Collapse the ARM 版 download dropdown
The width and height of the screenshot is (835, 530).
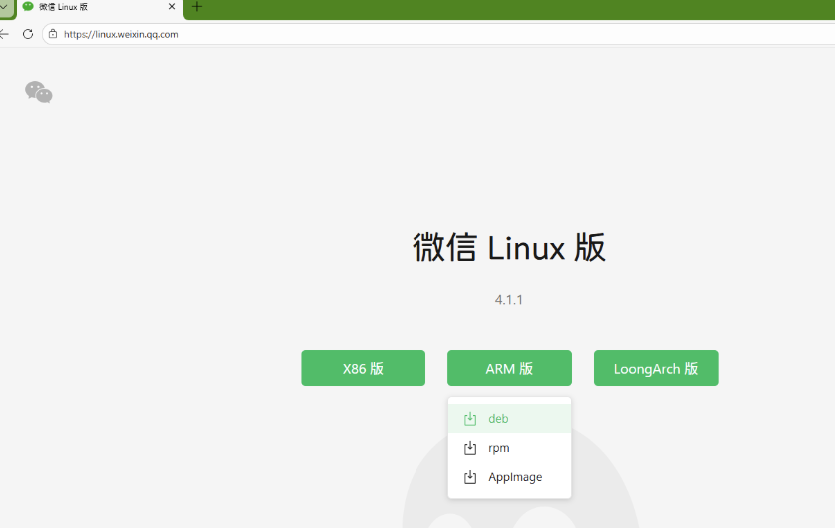pyautogui.click(x=509, y=368)
